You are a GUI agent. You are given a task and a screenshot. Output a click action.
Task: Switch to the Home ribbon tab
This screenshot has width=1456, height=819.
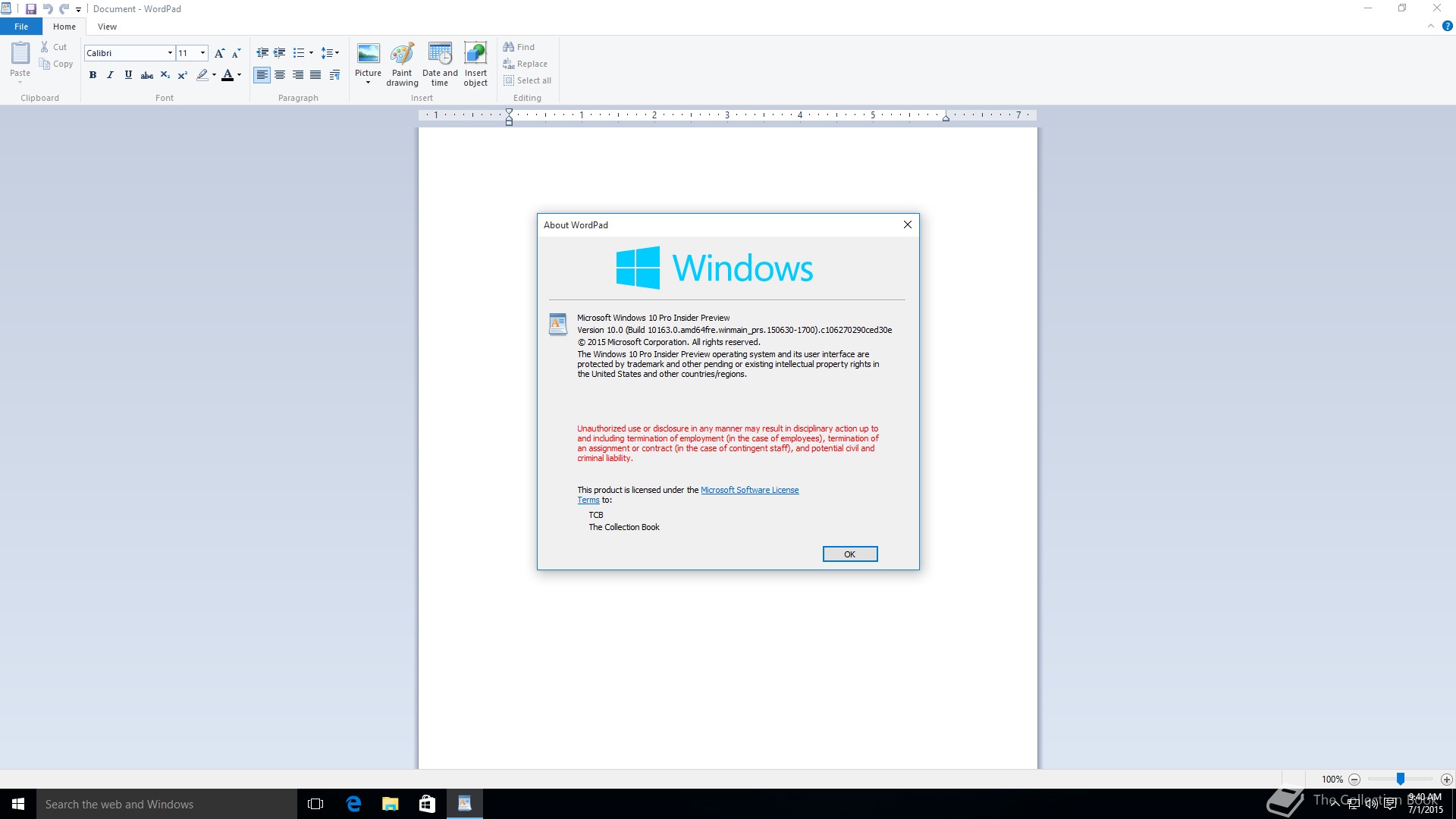click(x=64, y=27)
